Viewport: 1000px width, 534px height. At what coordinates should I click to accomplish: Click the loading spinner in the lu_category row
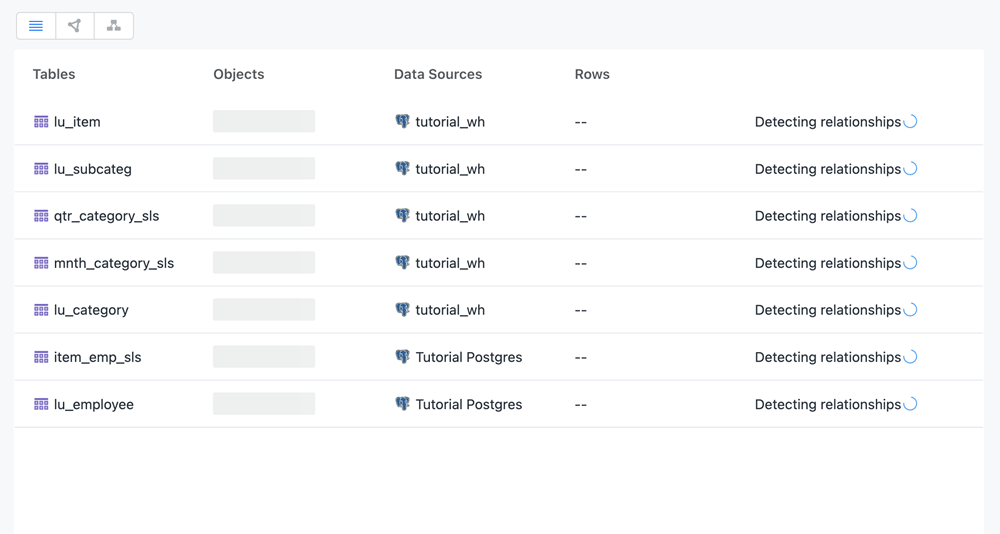910,310
